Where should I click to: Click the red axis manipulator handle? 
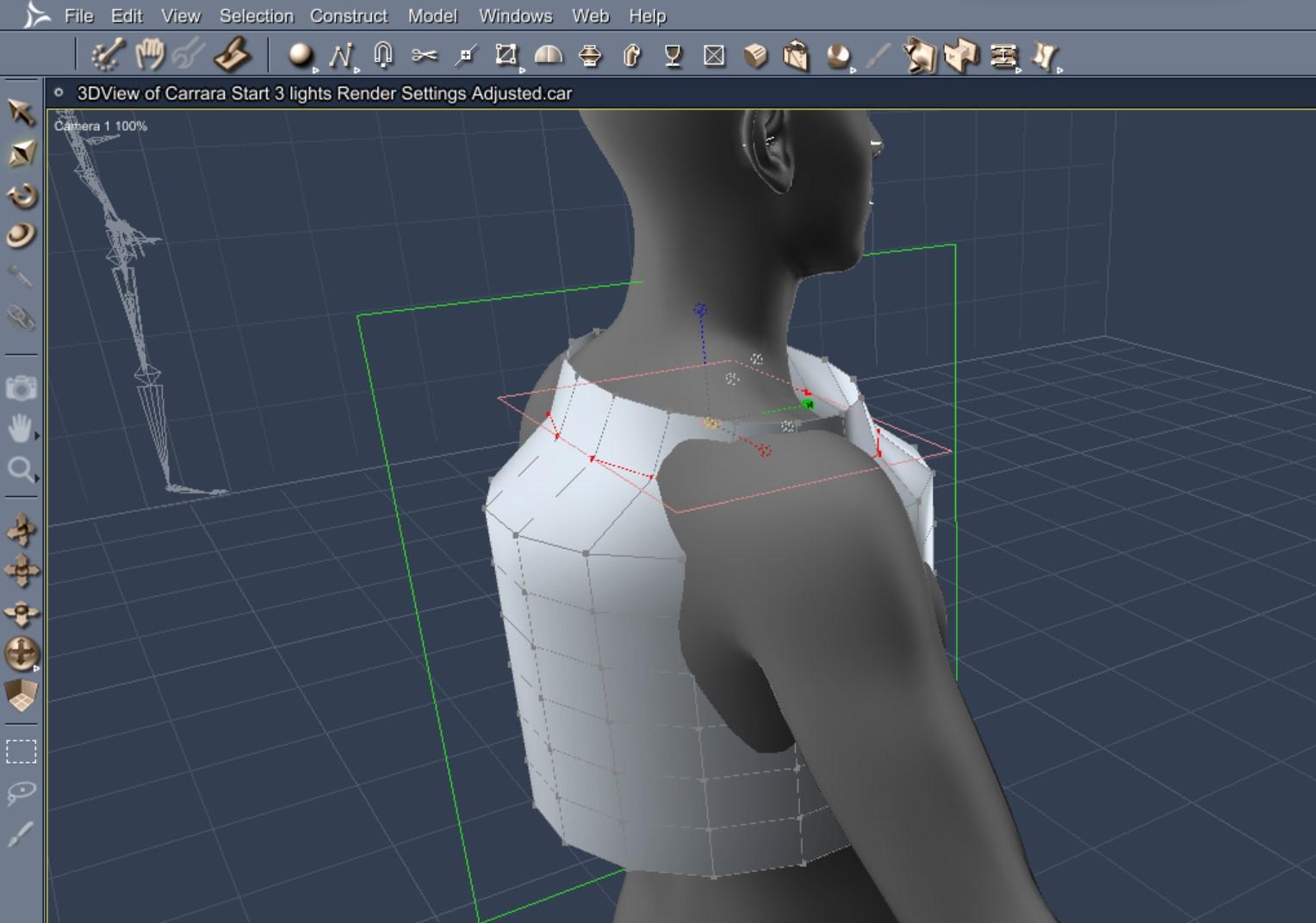[x=765, y=449]
